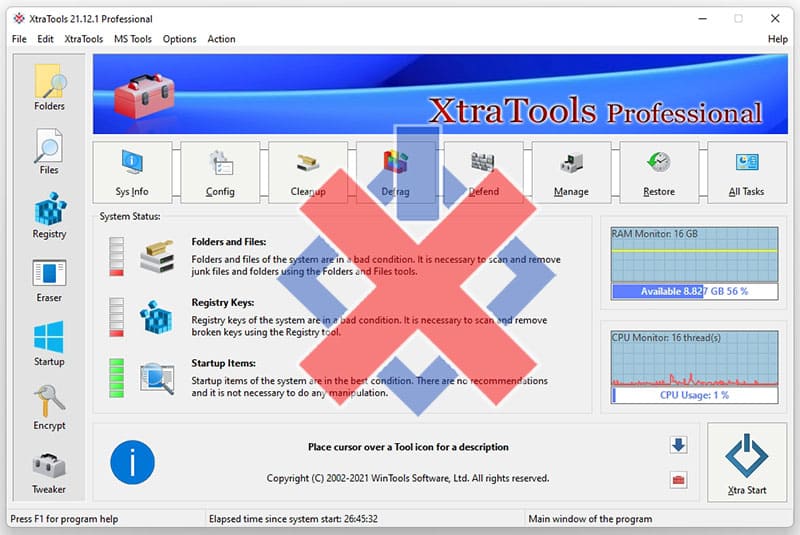Select the Cleanup category
The height and width of the screenshot is (535, 800).
(308, 173)
